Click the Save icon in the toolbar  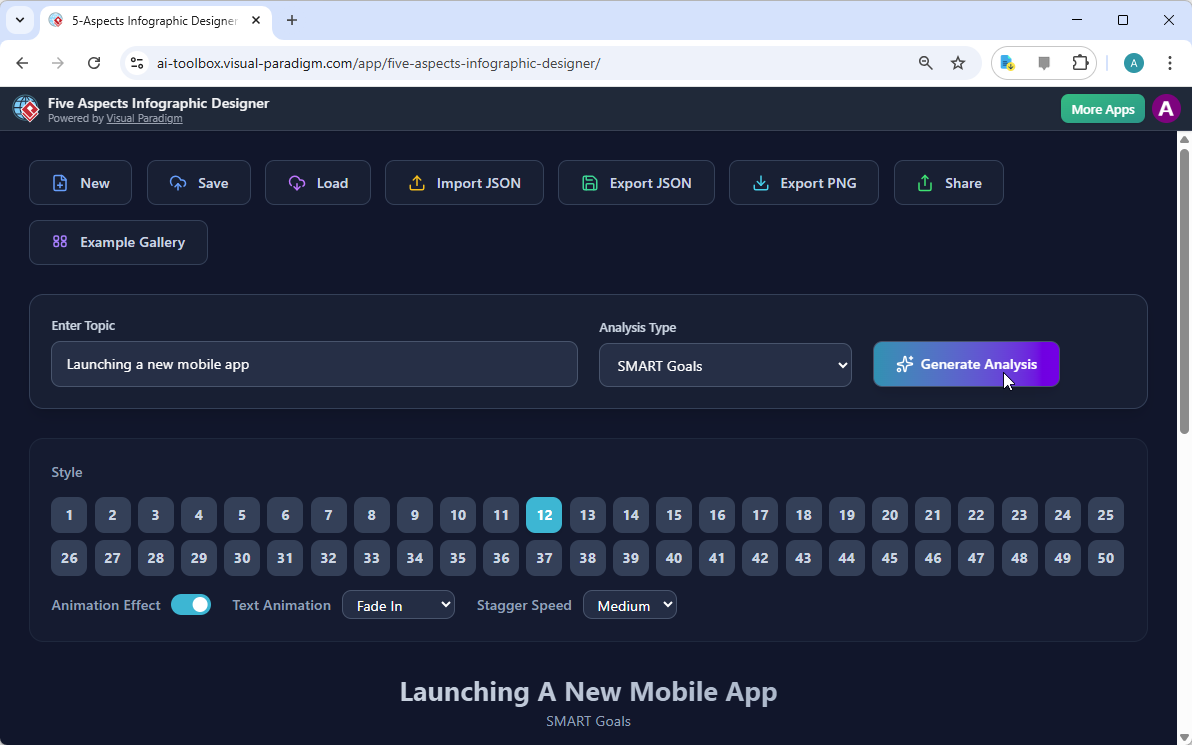tap(177, 183)
